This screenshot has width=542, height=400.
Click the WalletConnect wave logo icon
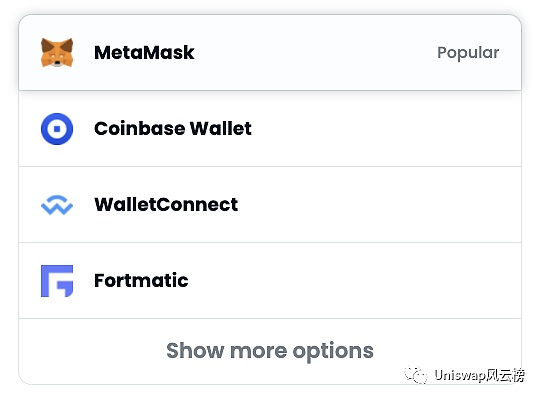(57, 205)
